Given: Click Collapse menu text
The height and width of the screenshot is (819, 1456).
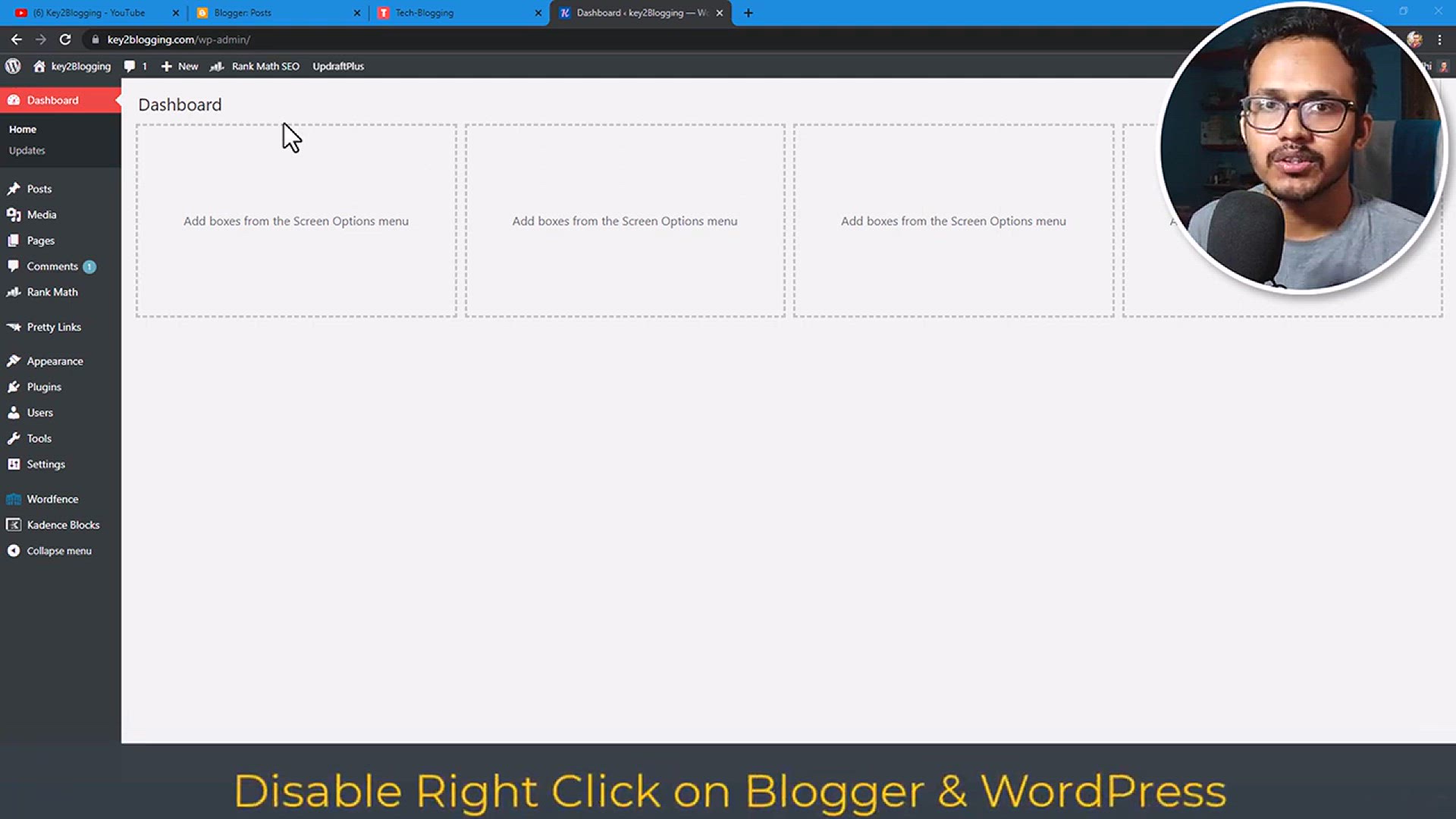Looking at the screenshot, I should coord(59,551).
